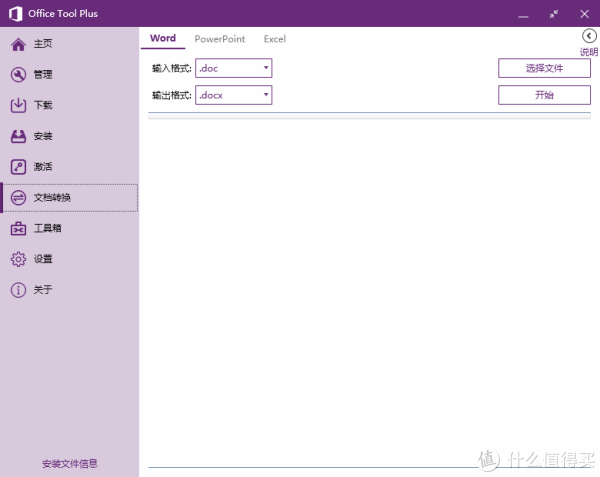Switch to the PowerPoint tab
This screenshot has height=477, width=600.
(x=220, y=39)
